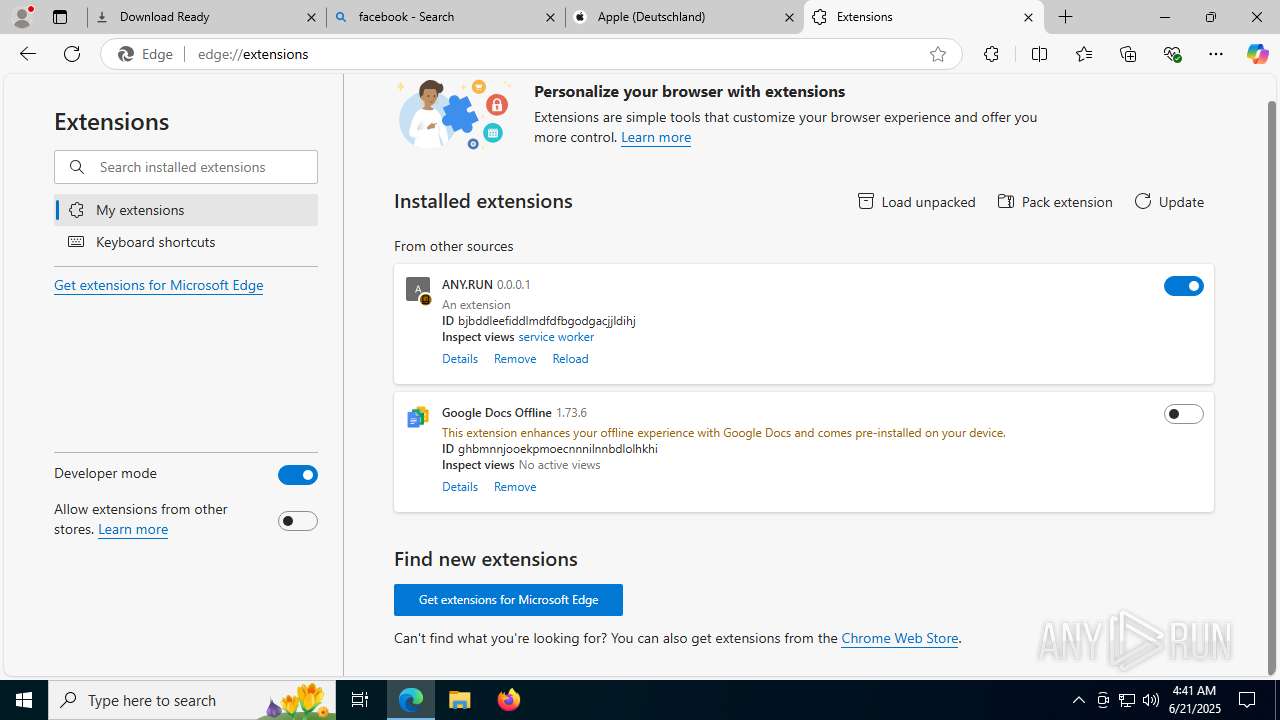This screenshot has width=1280, height=720.
Task: Click Load unpacked button
Action: (916, 202)
